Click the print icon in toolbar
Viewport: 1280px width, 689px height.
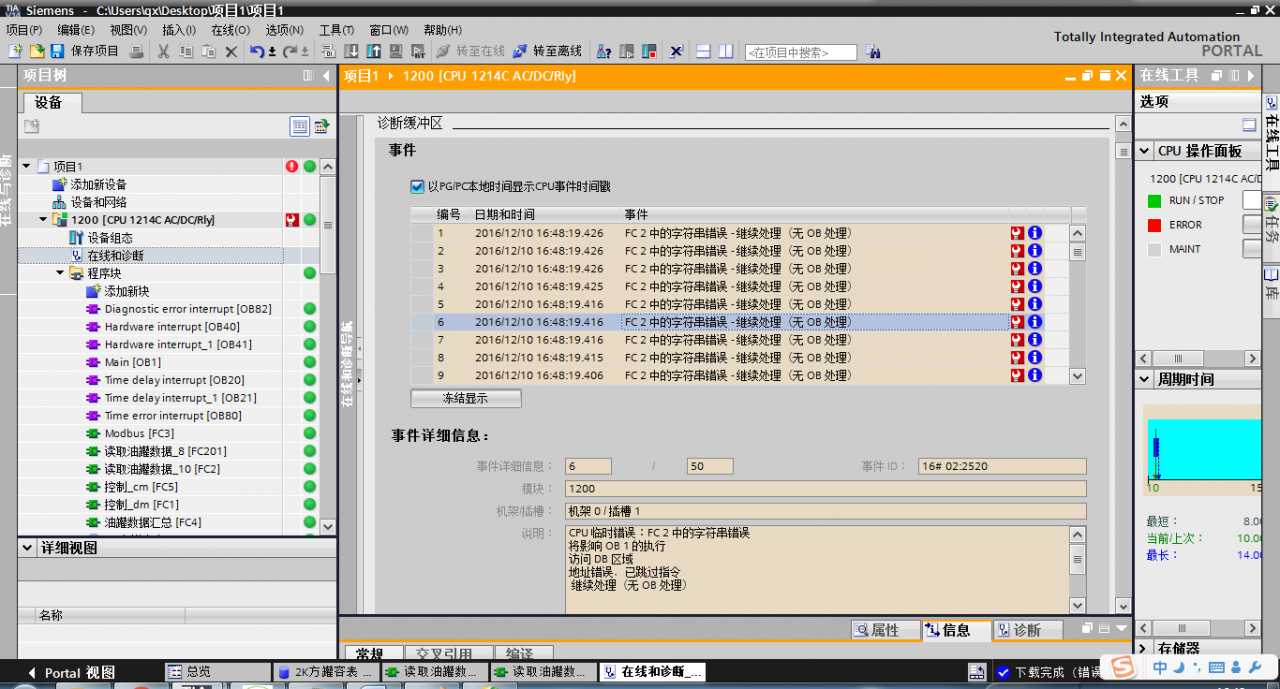tap(137, 51)
